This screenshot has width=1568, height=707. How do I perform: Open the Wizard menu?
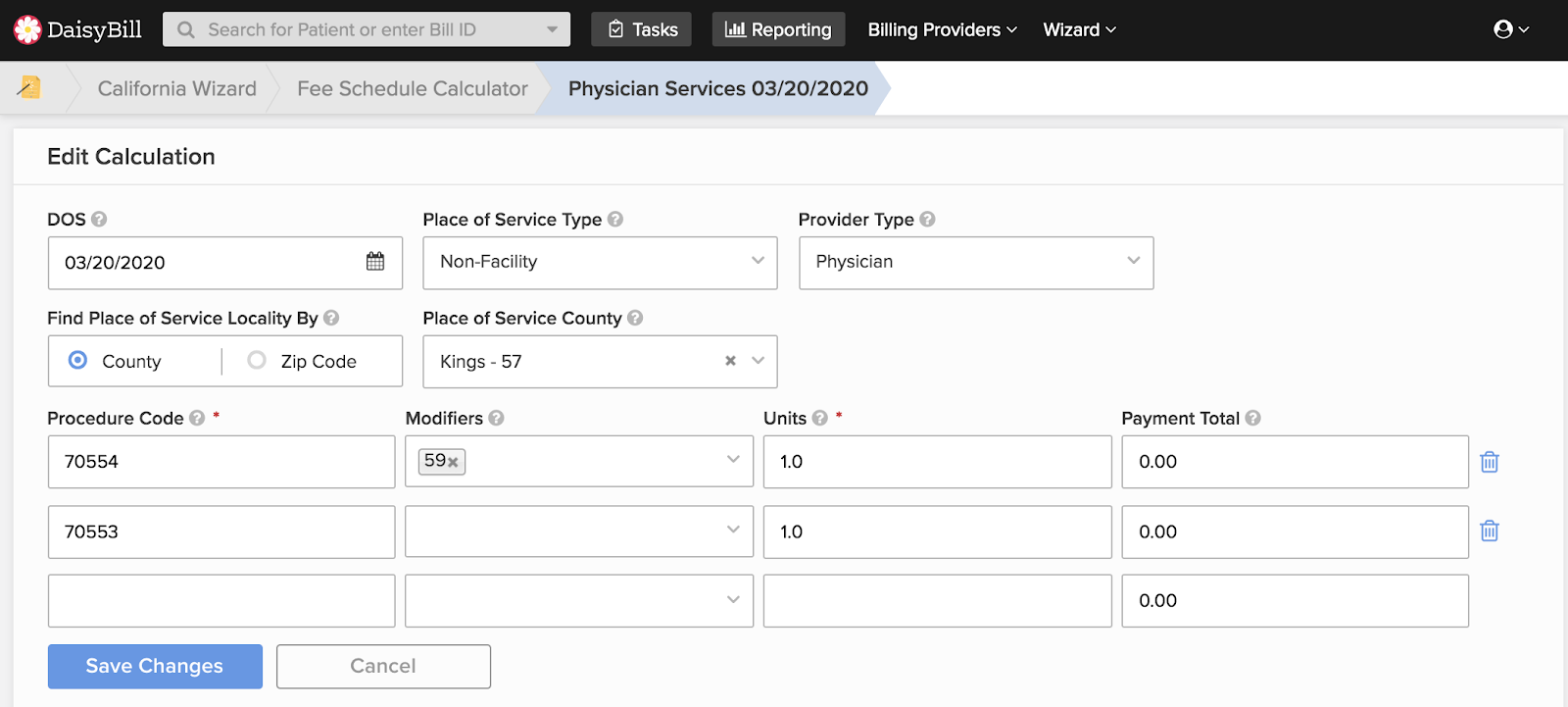1079,29
